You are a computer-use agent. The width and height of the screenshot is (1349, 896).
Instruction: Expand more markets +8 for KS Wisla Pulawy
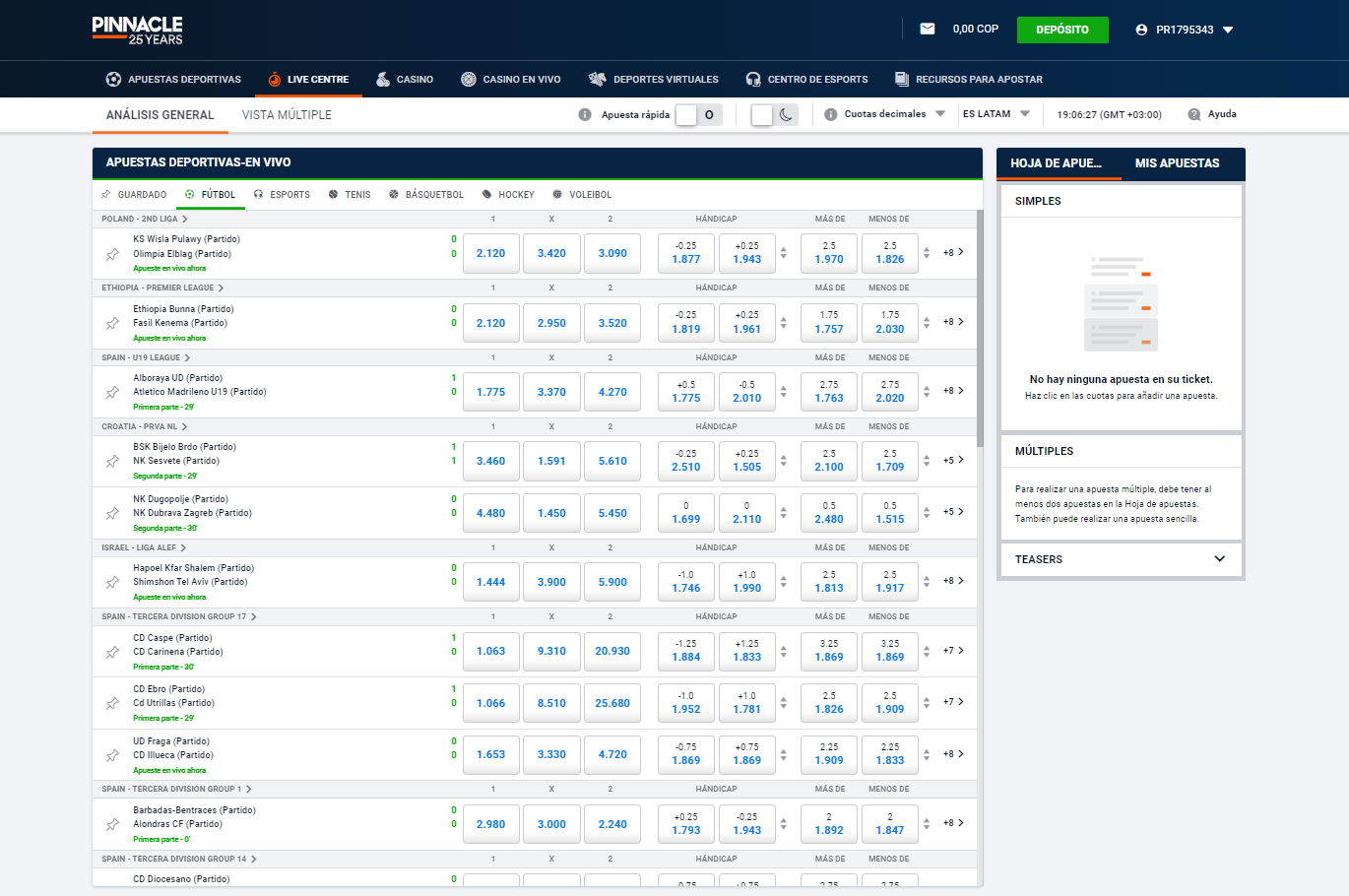coord(953,253)
